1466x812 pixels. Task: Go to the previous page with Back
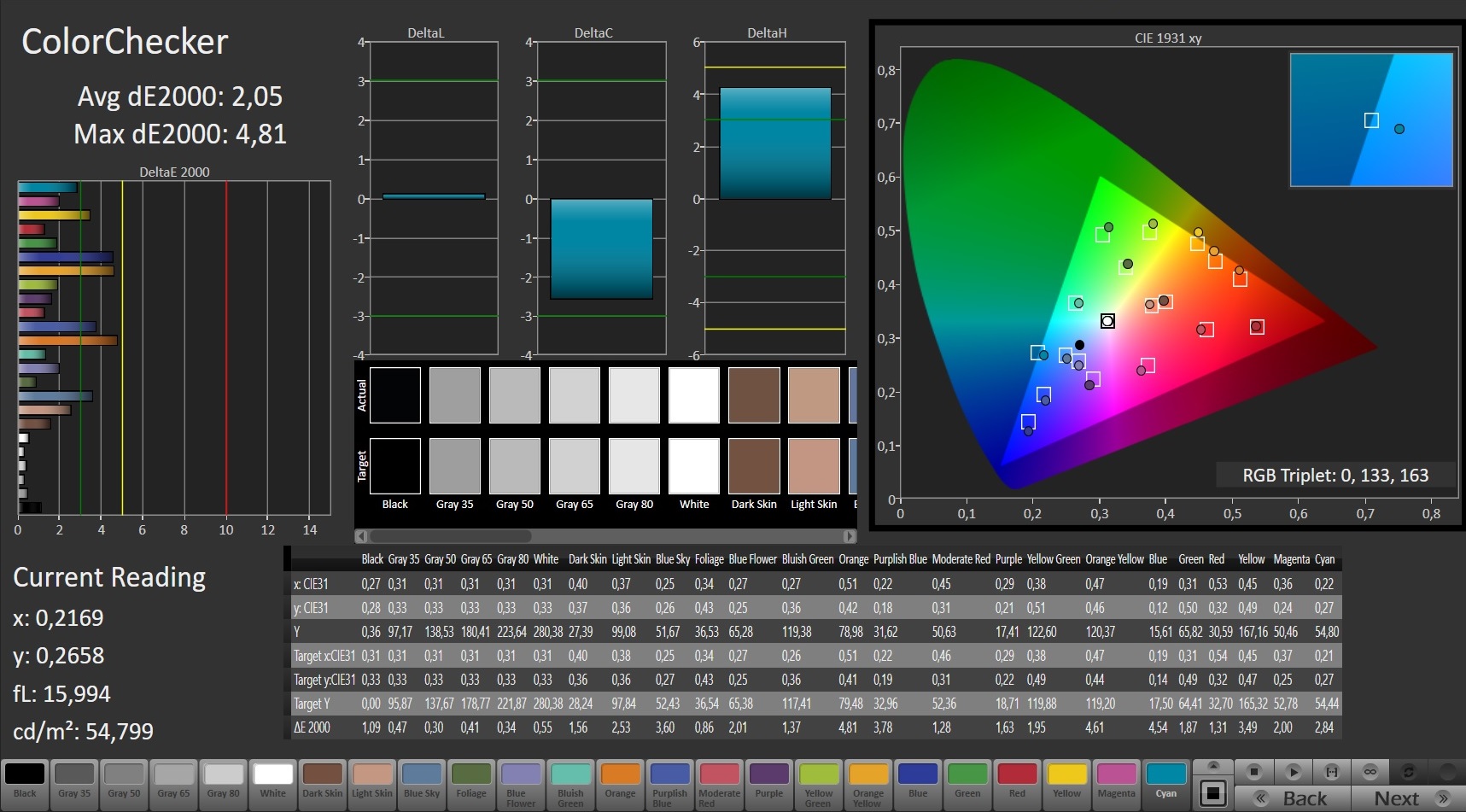tap(1293, 798)
